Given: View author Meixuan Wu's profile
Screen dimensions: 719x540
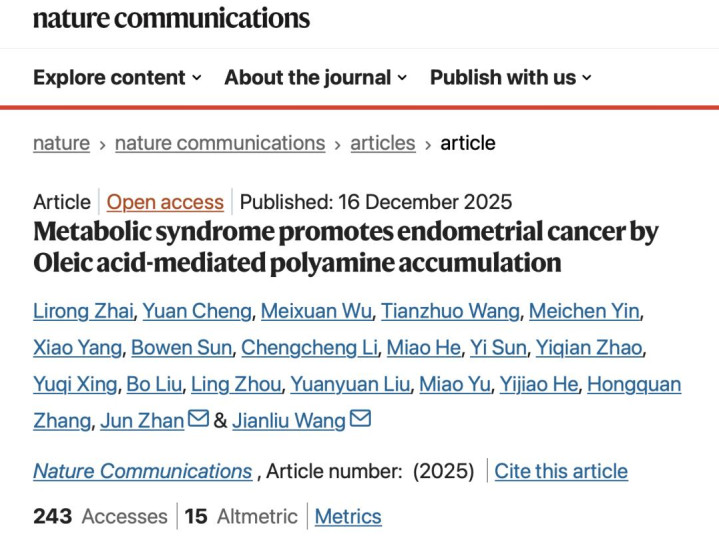Looking at the screenshot, I should (315, 311).
